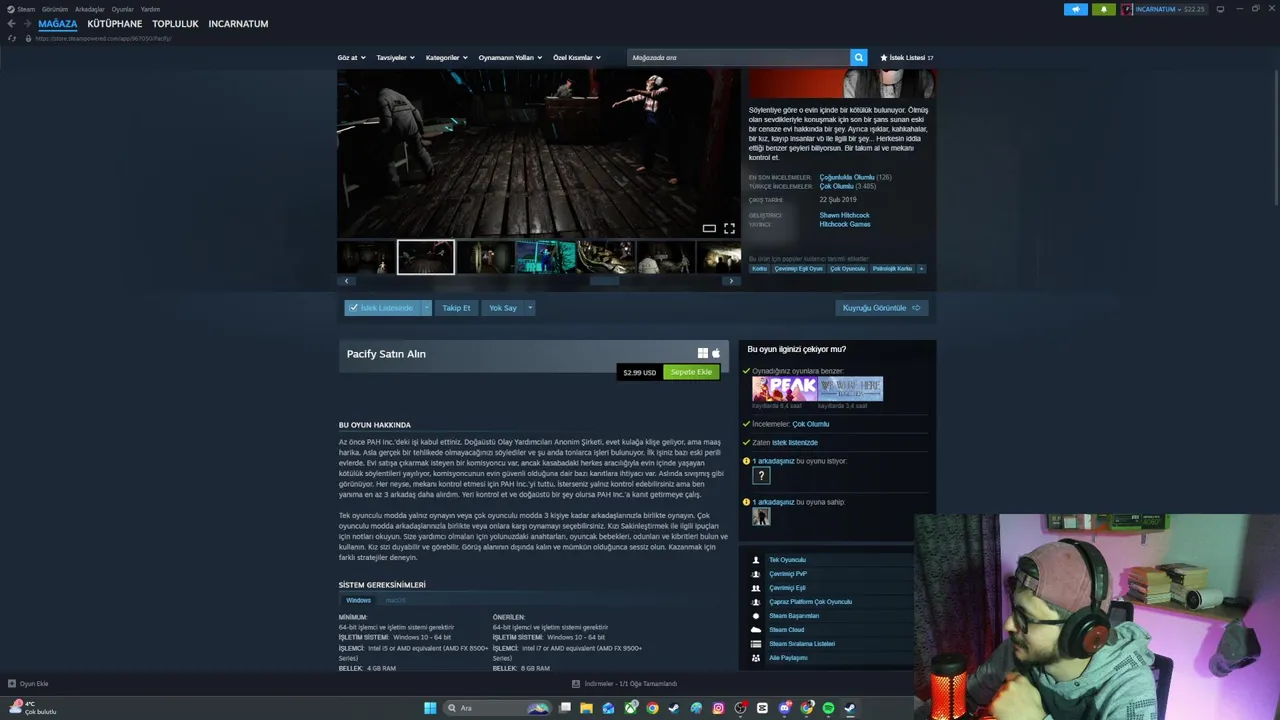Expand the Özel Kısımlar menu
This screenshot has width=1280, height=720.
[577, 58]
